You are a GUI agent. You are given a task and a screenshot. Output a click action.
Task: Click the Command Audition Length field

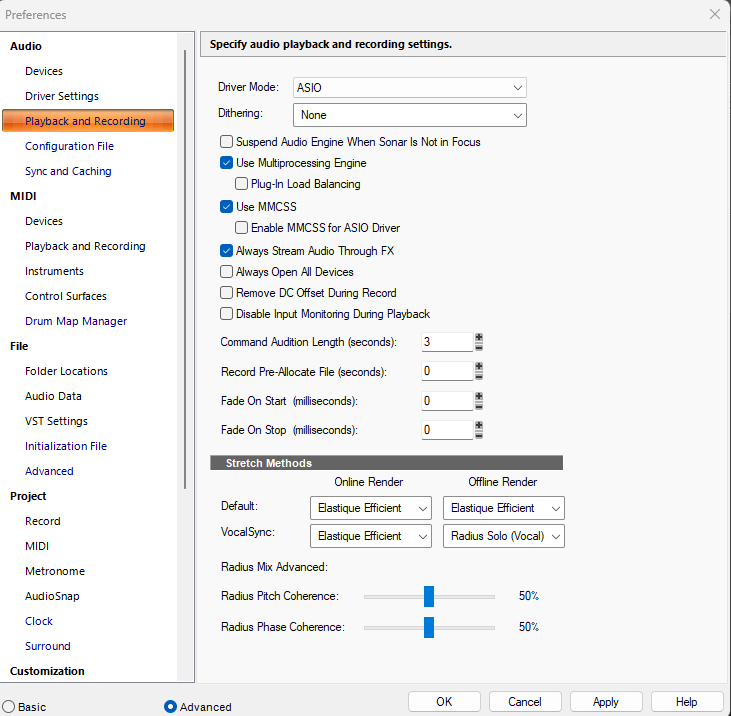pyautogui.click(x=447, y=342)
